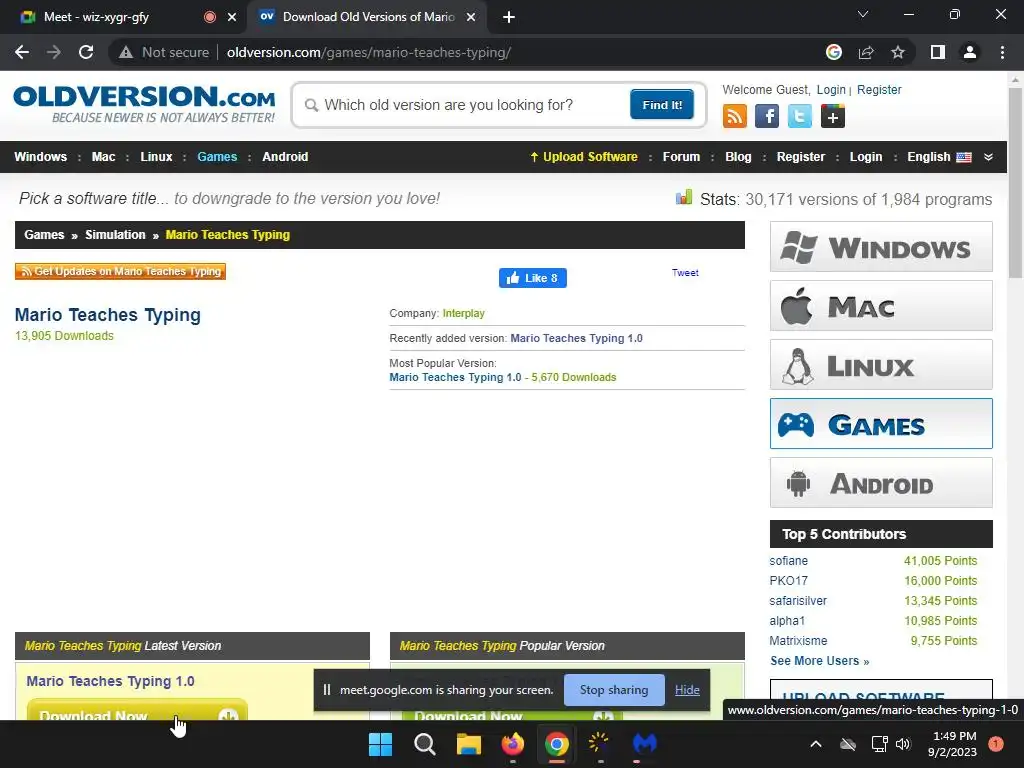The height and width of the screenshot is (768, 1024).
Task: Click See More Users link
Action: coord(820,660)
